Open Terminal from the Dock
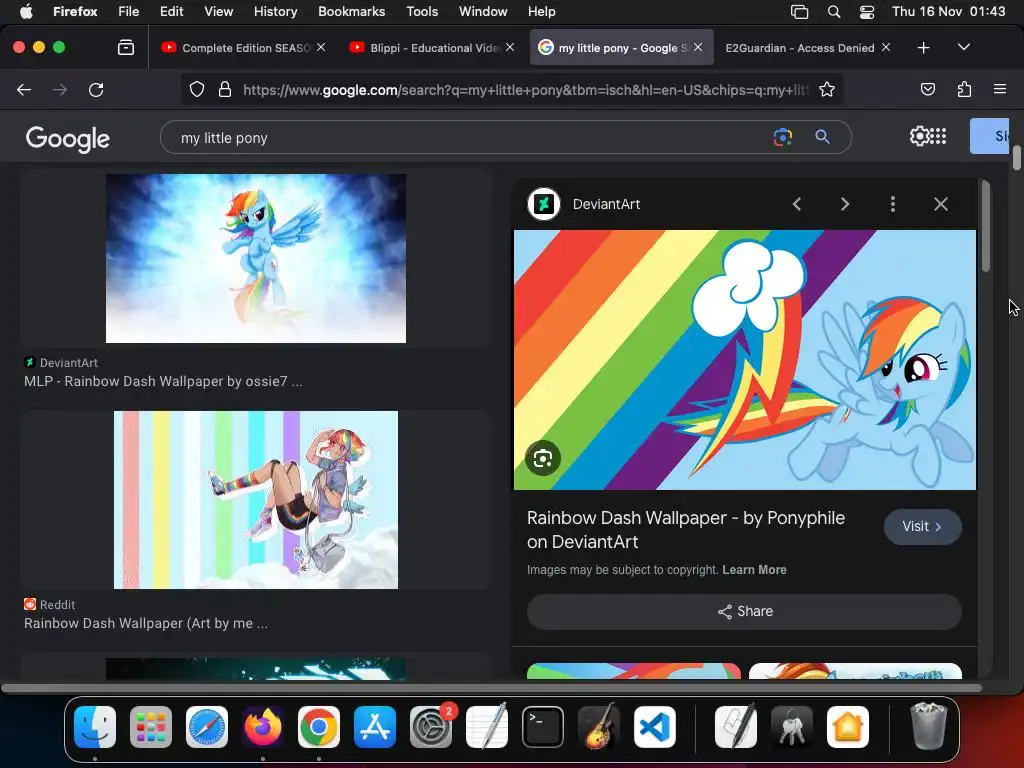1024x768 pixels. tap(543, 727)
